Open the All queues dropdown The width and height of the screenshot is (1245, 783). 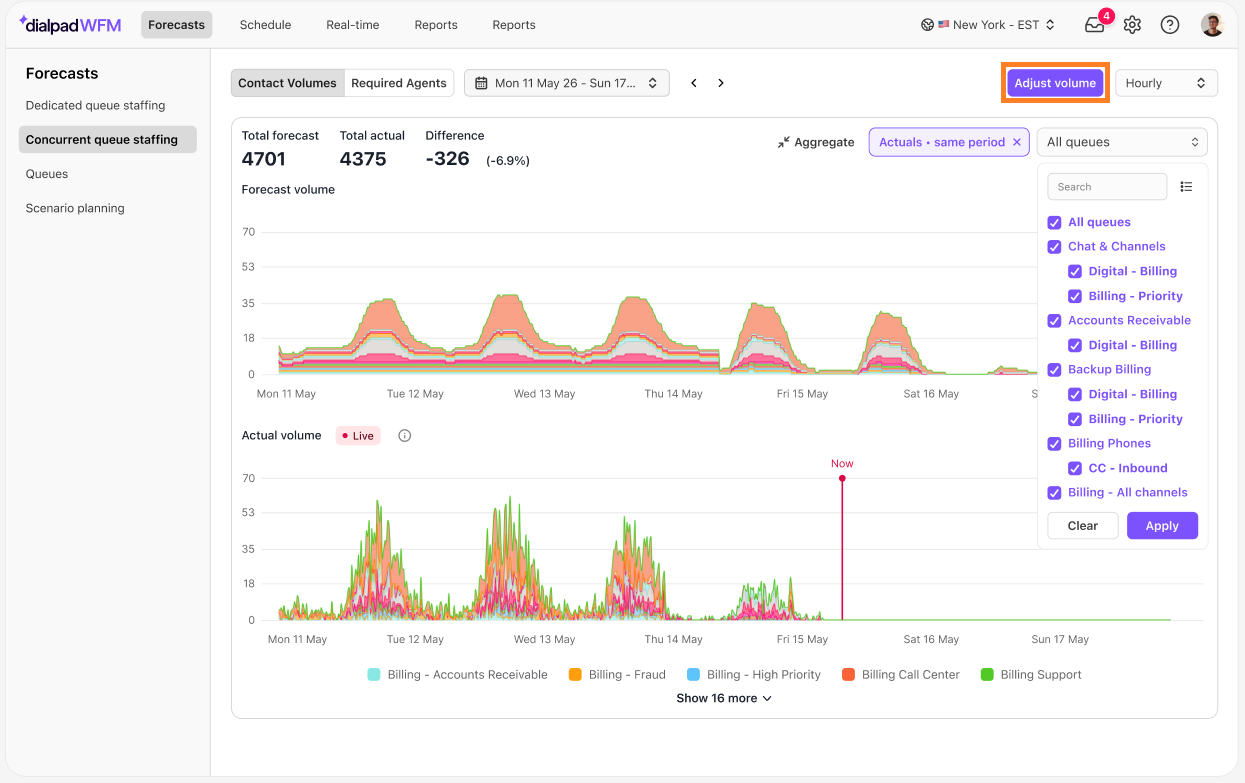pos(1122,142)
